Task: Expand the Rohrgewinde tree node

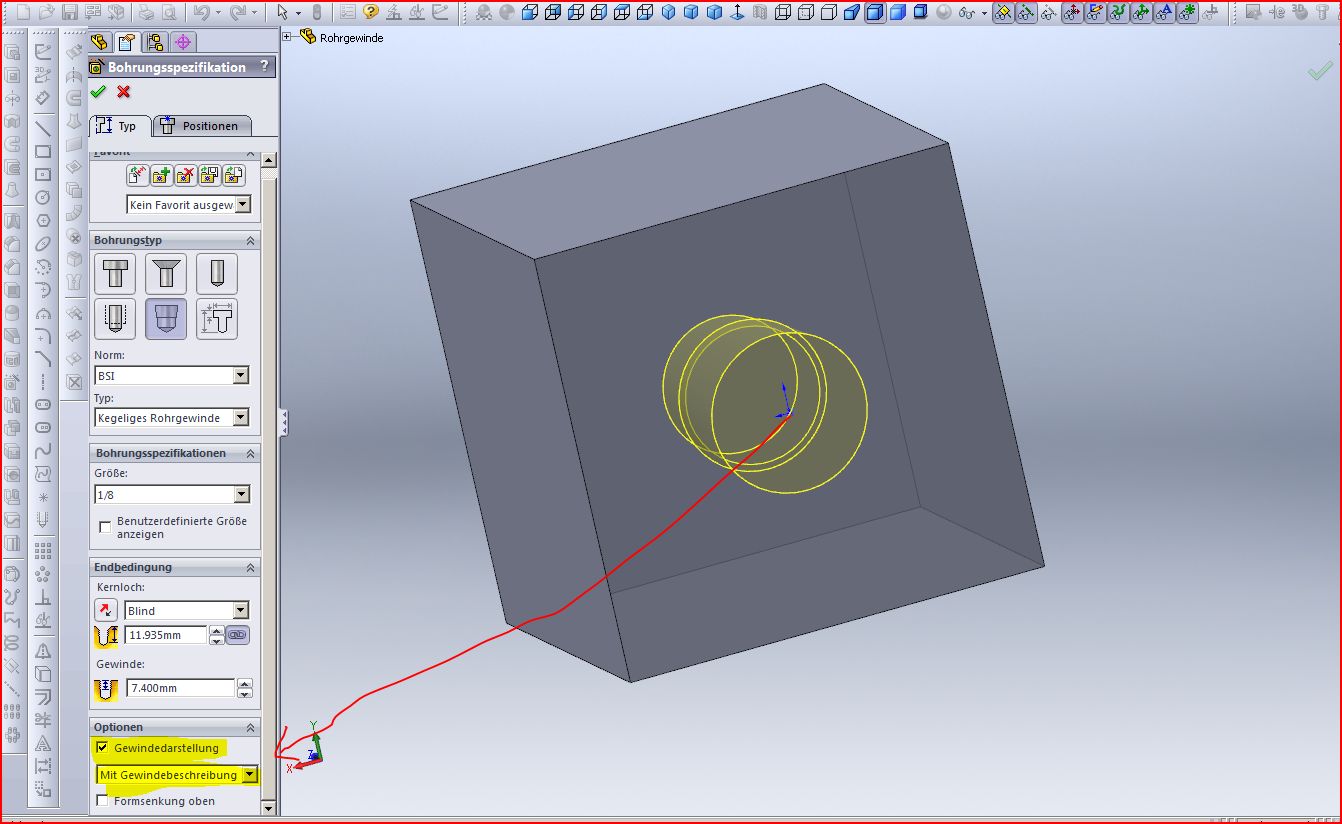Action: tap(288, 37)
